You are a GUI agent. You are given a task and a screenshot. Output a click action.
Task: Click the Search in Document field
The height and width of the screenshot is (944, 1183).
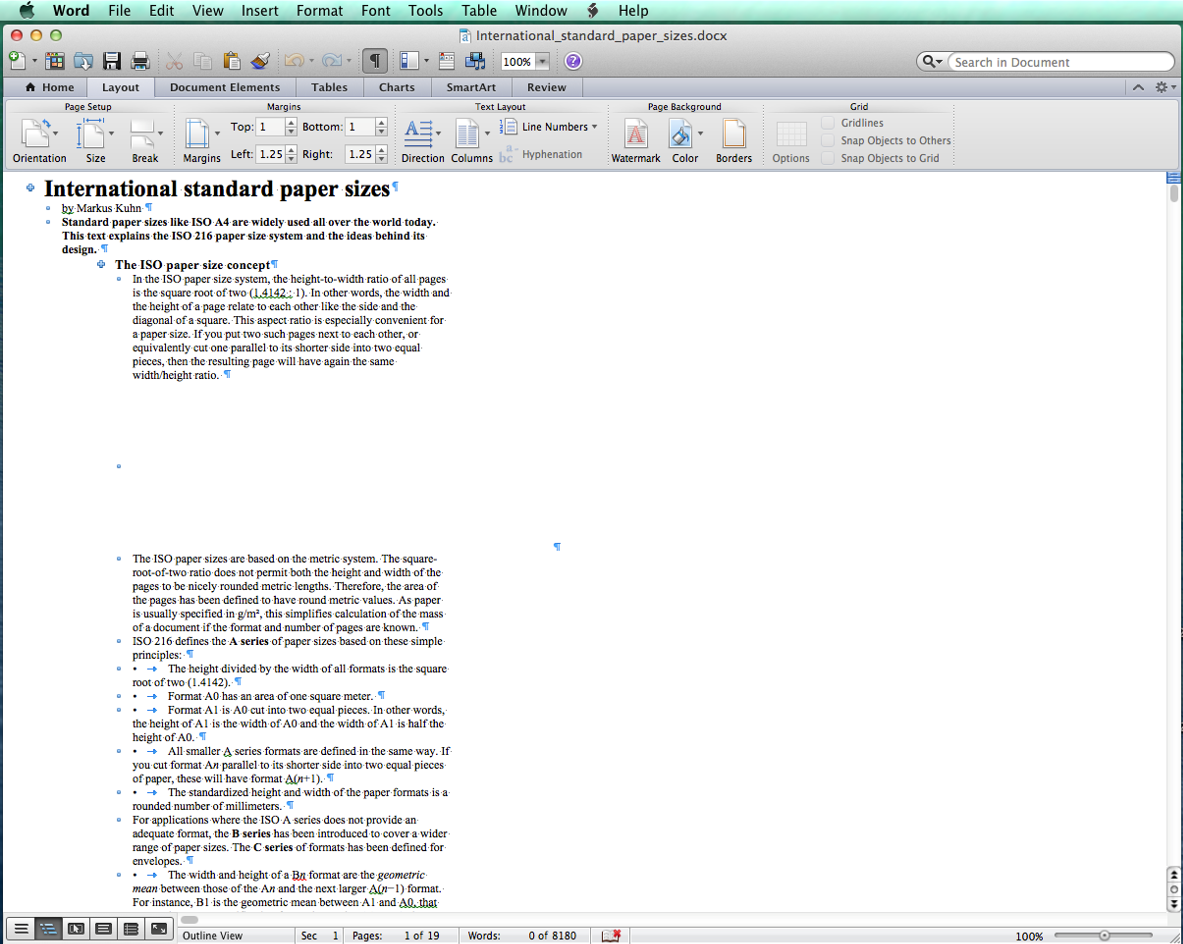click(x=1058, y=62)
